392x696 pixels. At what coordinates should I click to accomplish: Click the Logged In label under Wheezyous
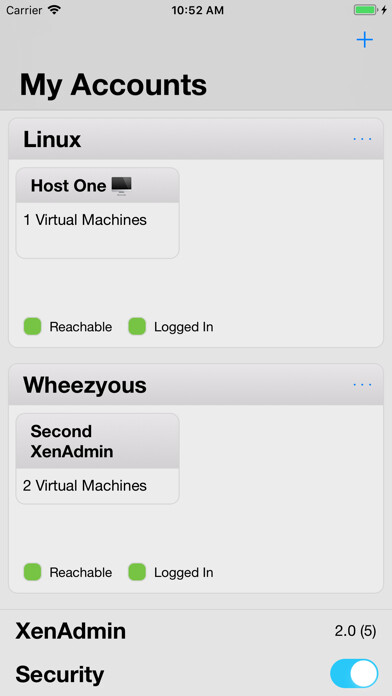point(184,573)
